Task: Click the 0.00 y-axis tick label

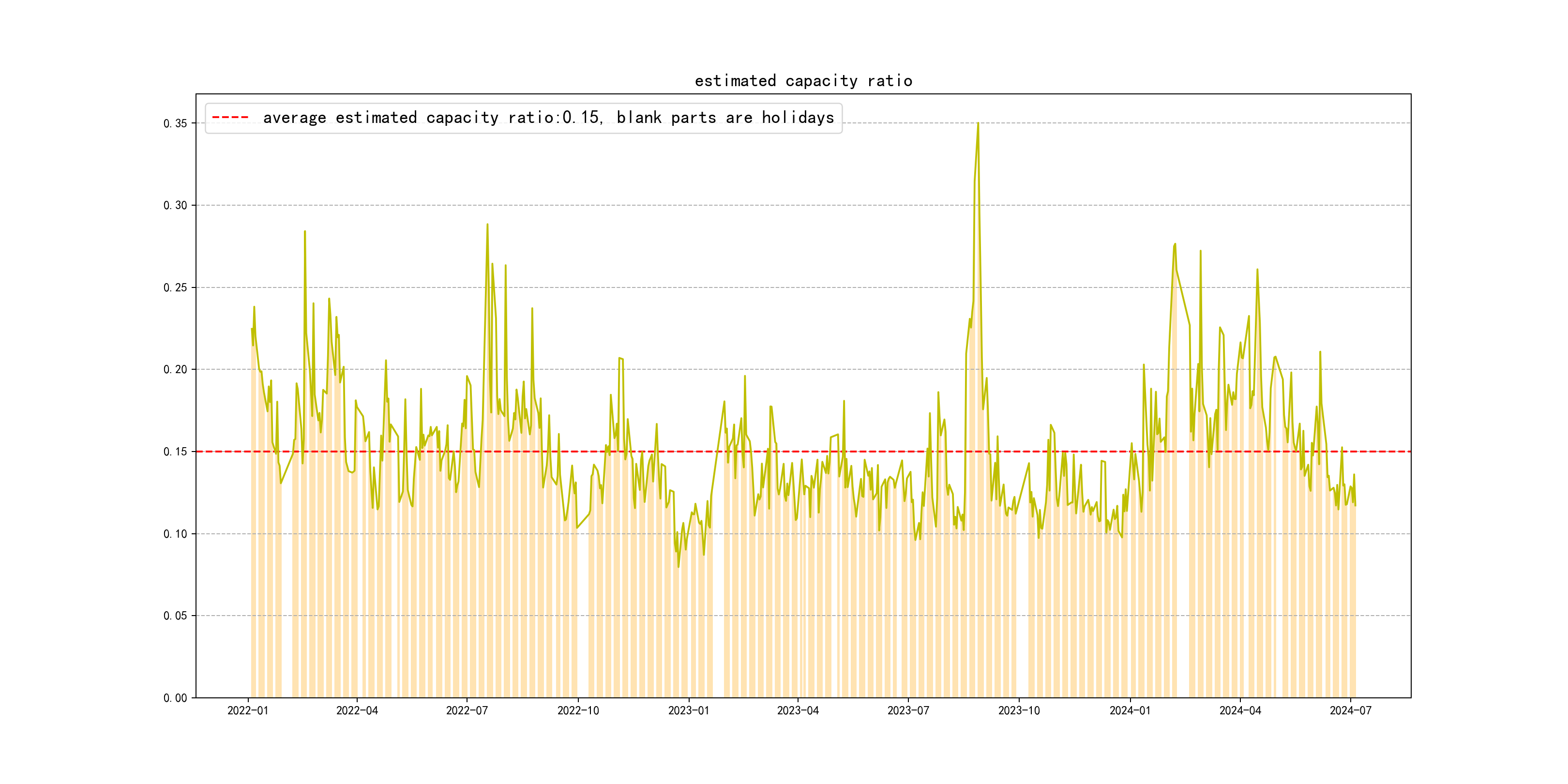Action: coord(175,698)
